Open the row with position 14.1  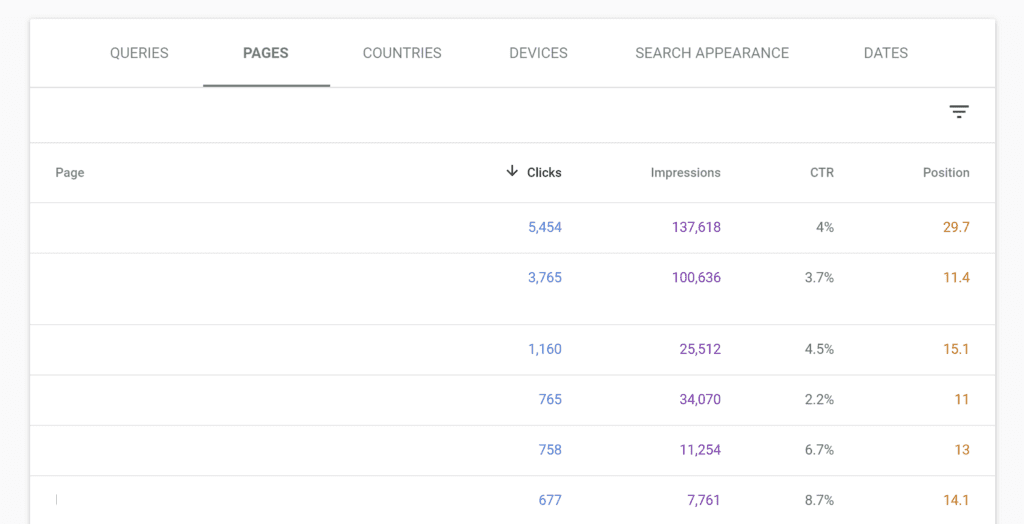513,500
